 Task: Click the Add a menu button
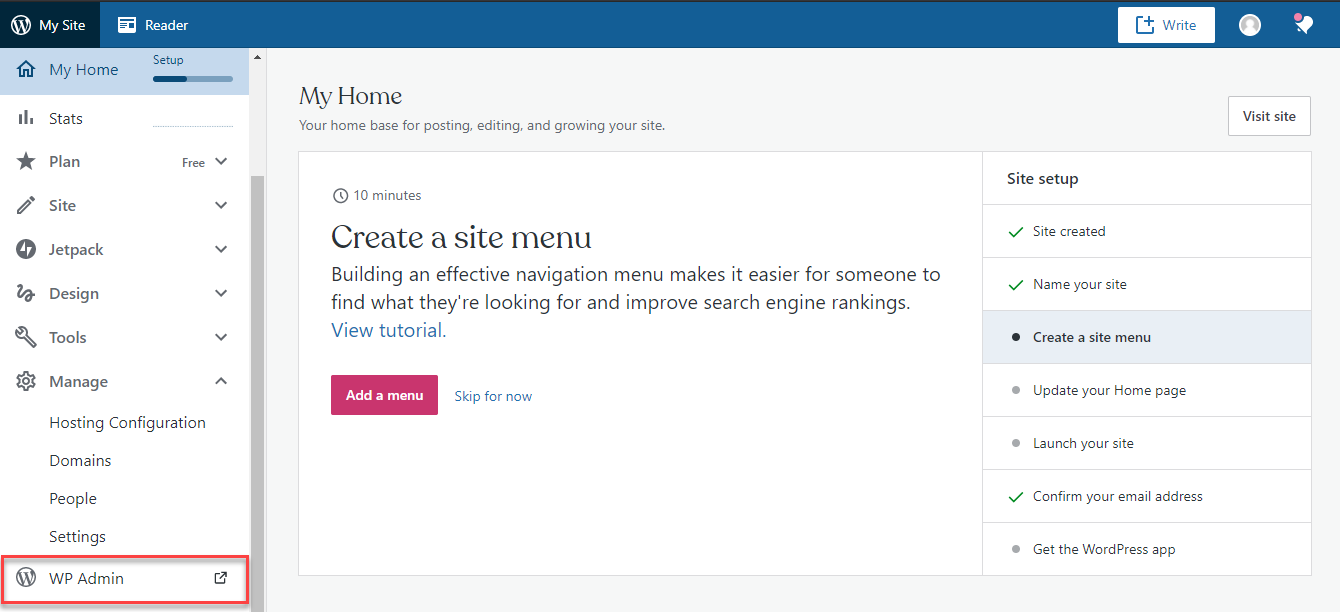[x=384, y=395]
